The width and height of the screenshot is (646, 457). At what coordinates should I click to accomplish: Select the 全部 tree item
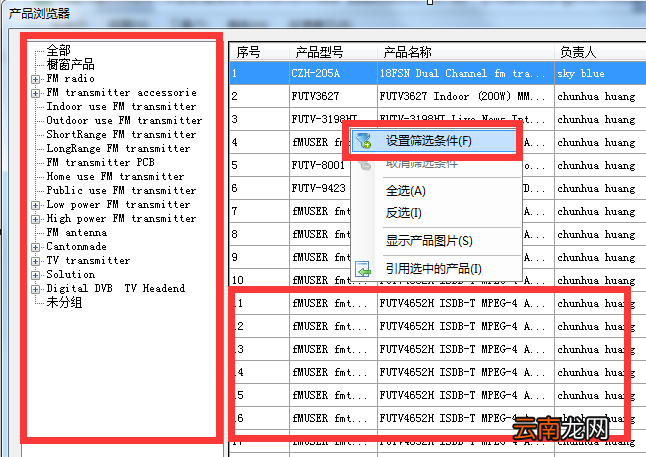pyautogui.click(x=58, y=50)
